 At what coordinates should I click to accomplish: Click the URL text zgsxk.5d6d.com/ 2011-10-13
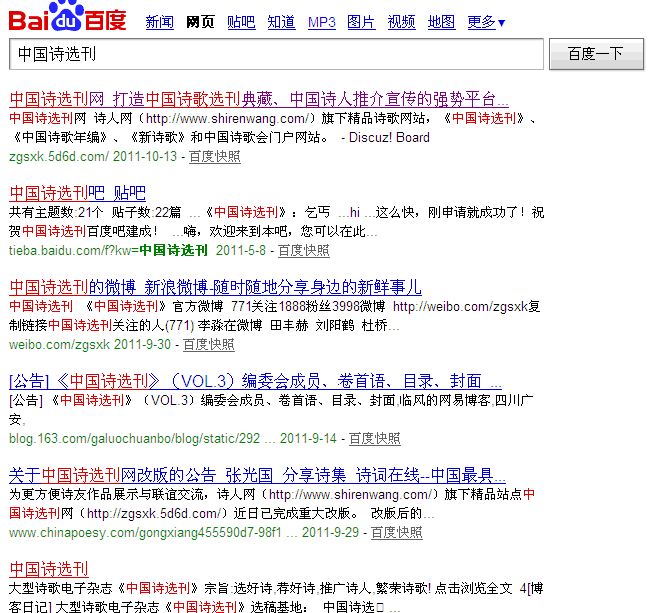tap(93, 156)
